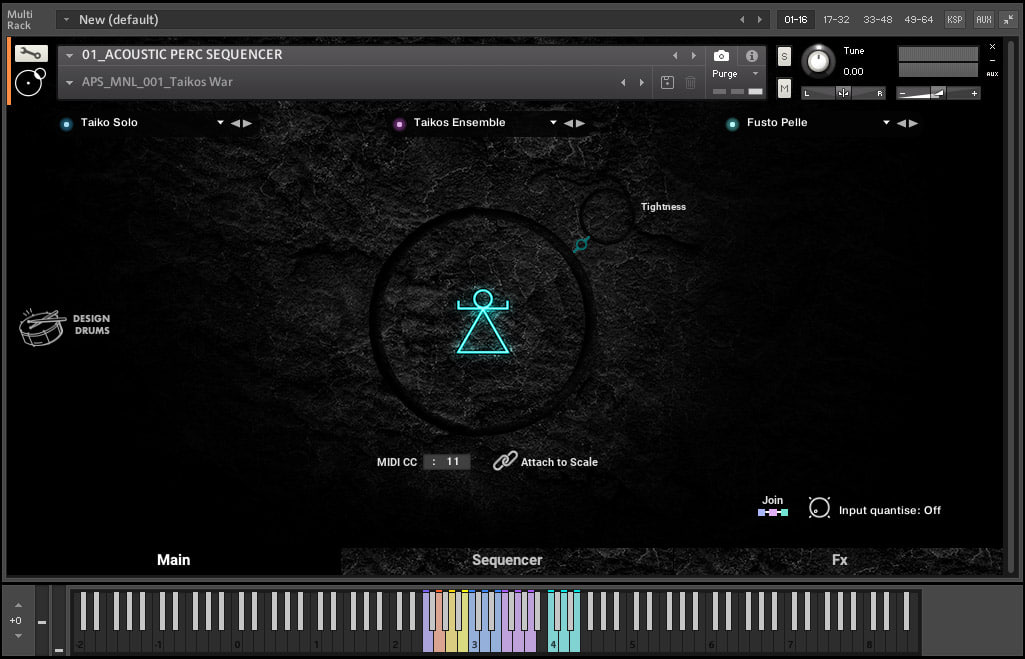Image resolution: width=1025 pixels, height=659 pixels.
Task: Take a snapshot with the camera icon
Action: tap(721, 56)
